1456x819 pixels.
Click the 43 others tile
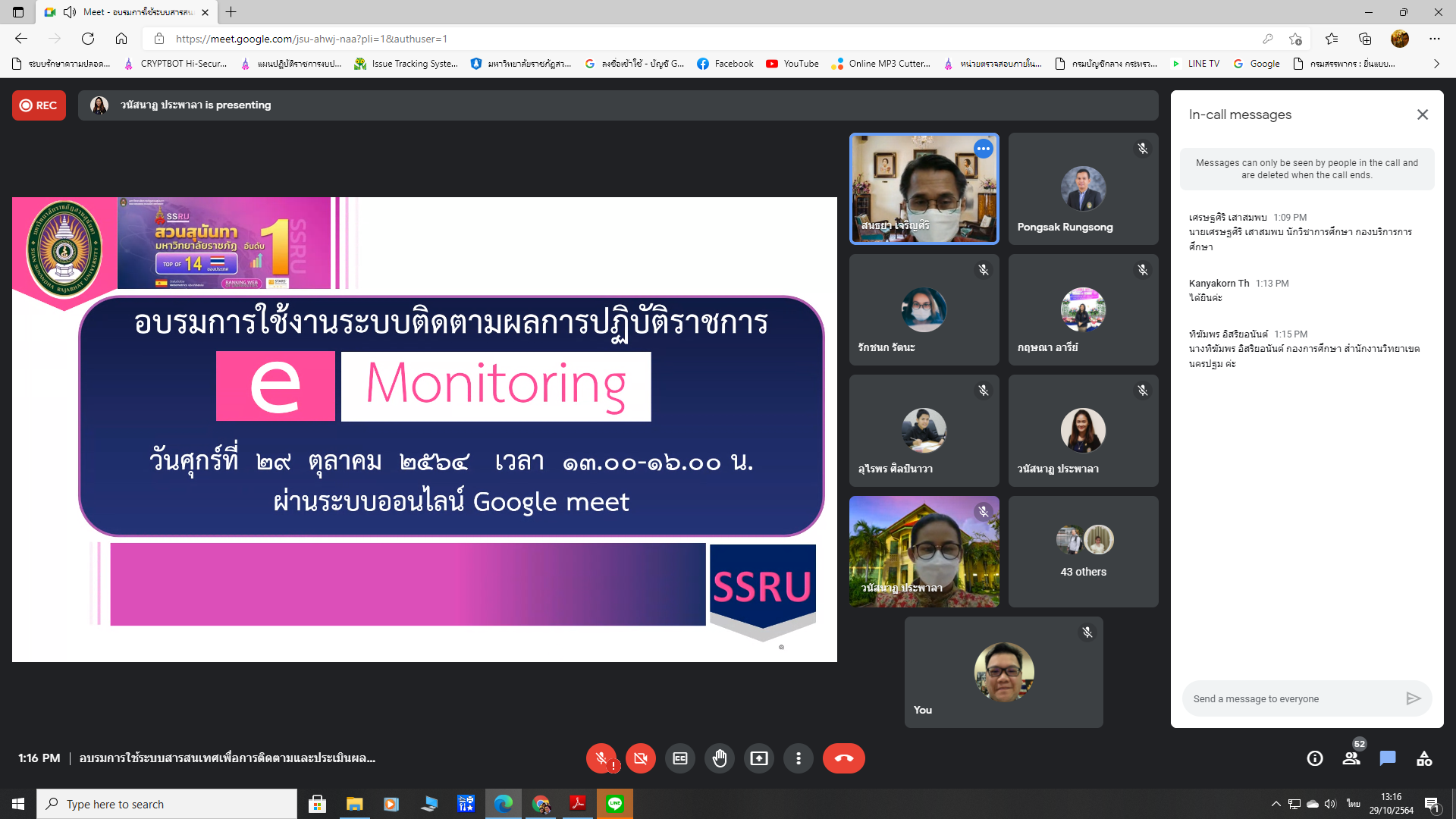coord(1083,551)
